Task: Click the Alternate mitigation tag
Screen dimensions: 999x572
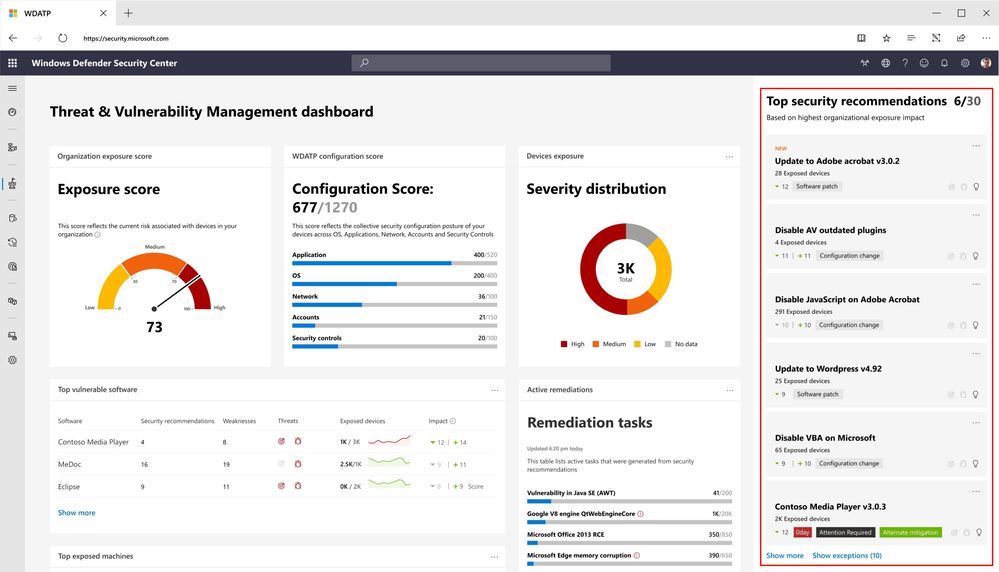Action: (x=910, y=533)
